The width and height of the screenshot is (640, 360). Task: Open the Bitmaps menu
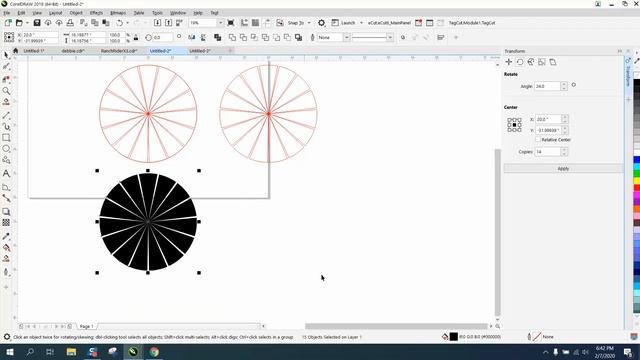(x=118, y=13)
